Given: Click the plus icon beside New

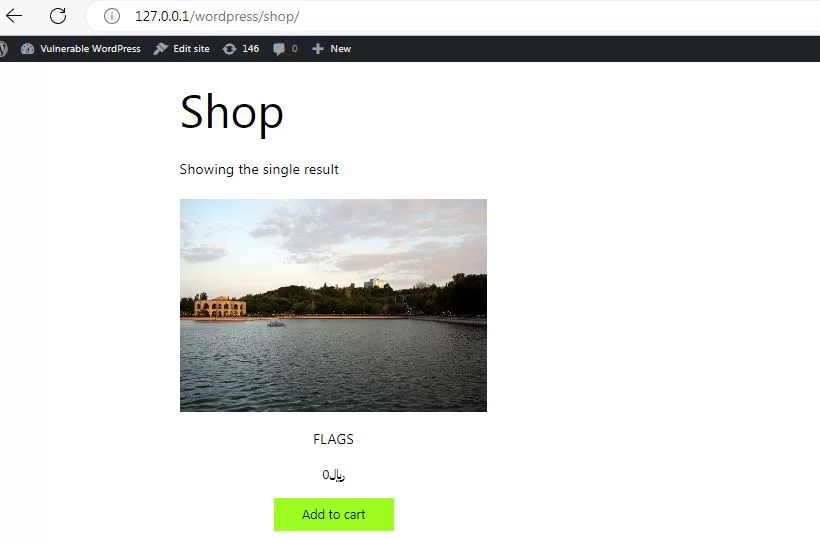Looking at the screenshot, I should coord(318,48).
